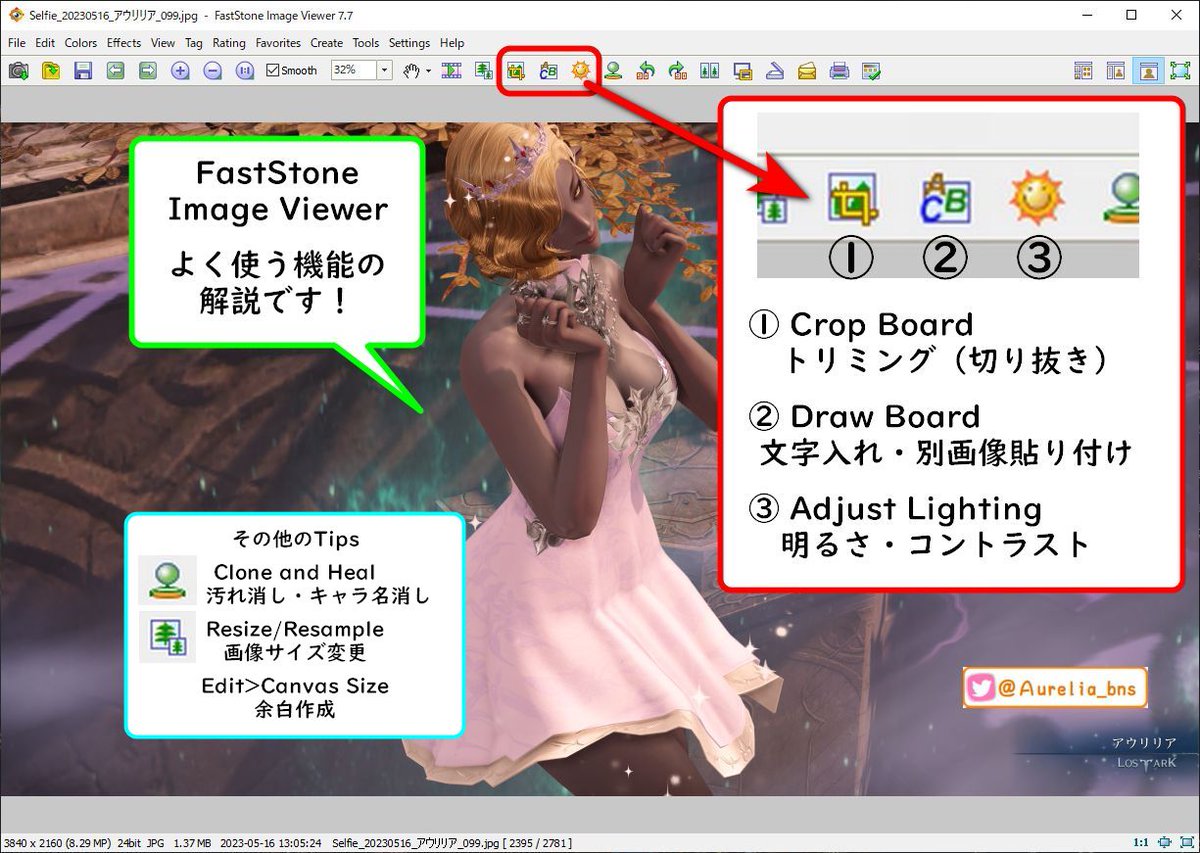1200x853 pixels.
Task: Open the File menu
Action: [x=17, y=43]
